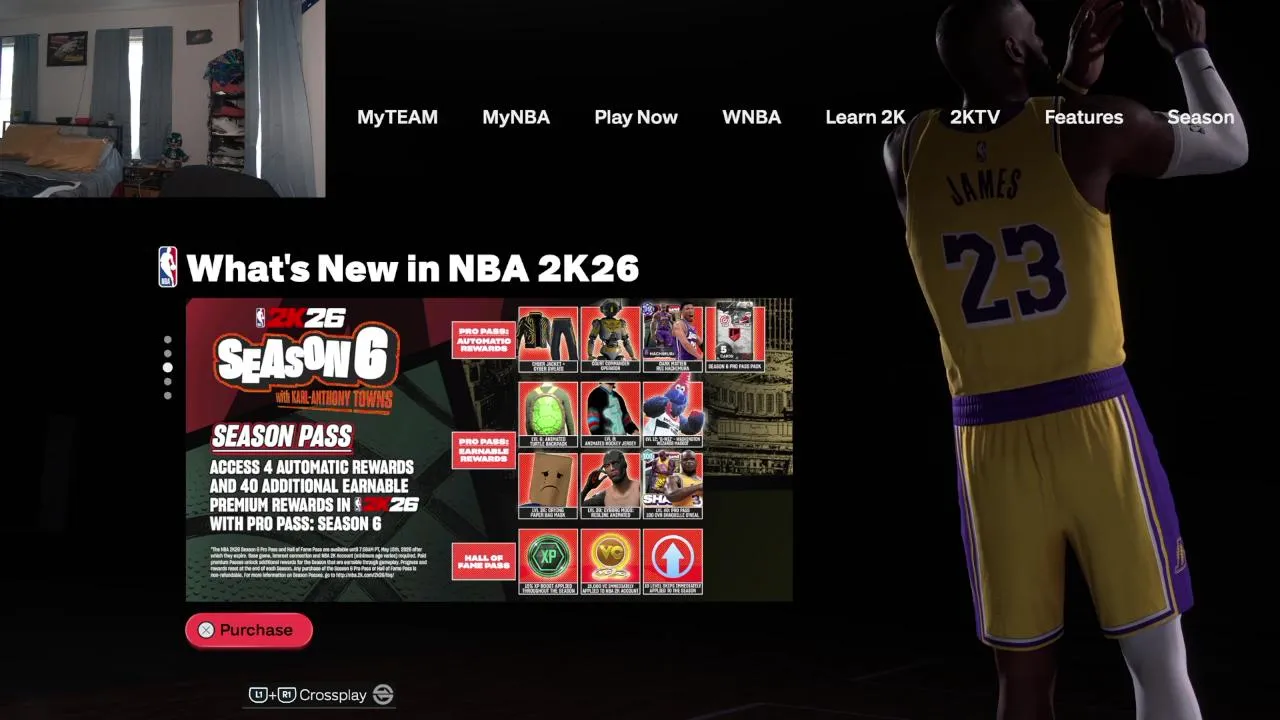Select the second carousel page dot

[167, 353]
